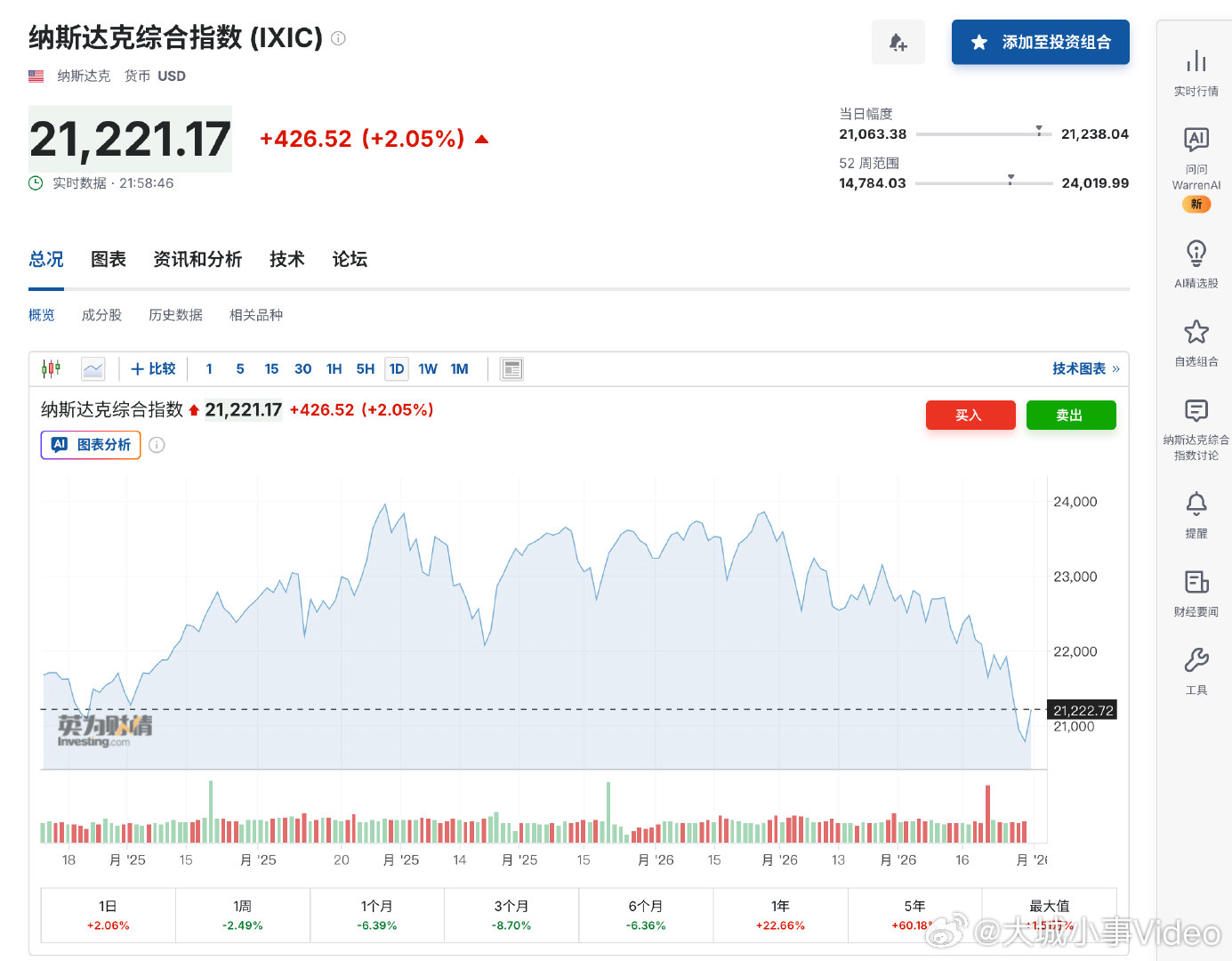Click the 52周范围 range slider marker
This screenshot has height=961, width=1232.
coord(1010,180)
